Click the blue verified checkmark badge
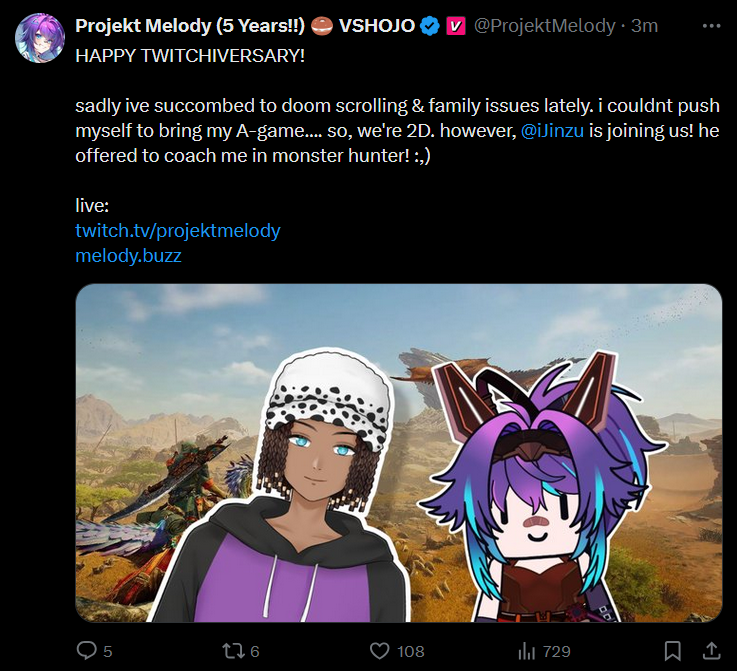This screenshot has height=671, width=737. [430, 26]
